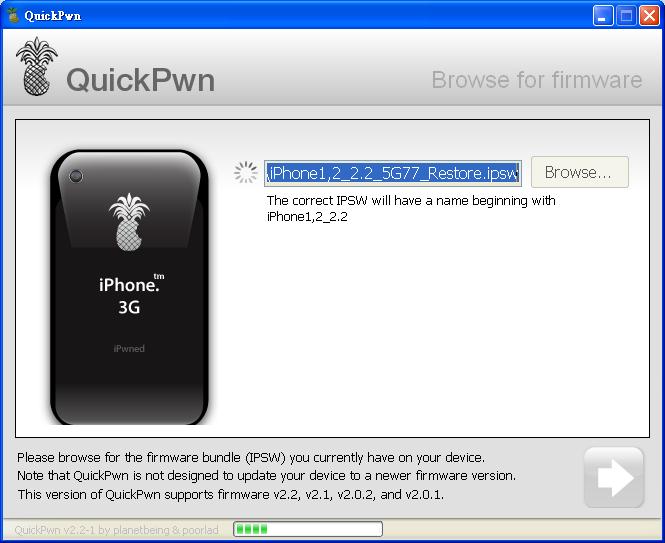Click the iPhone 3G device image
665x543 pixels.
click(129, 290)
